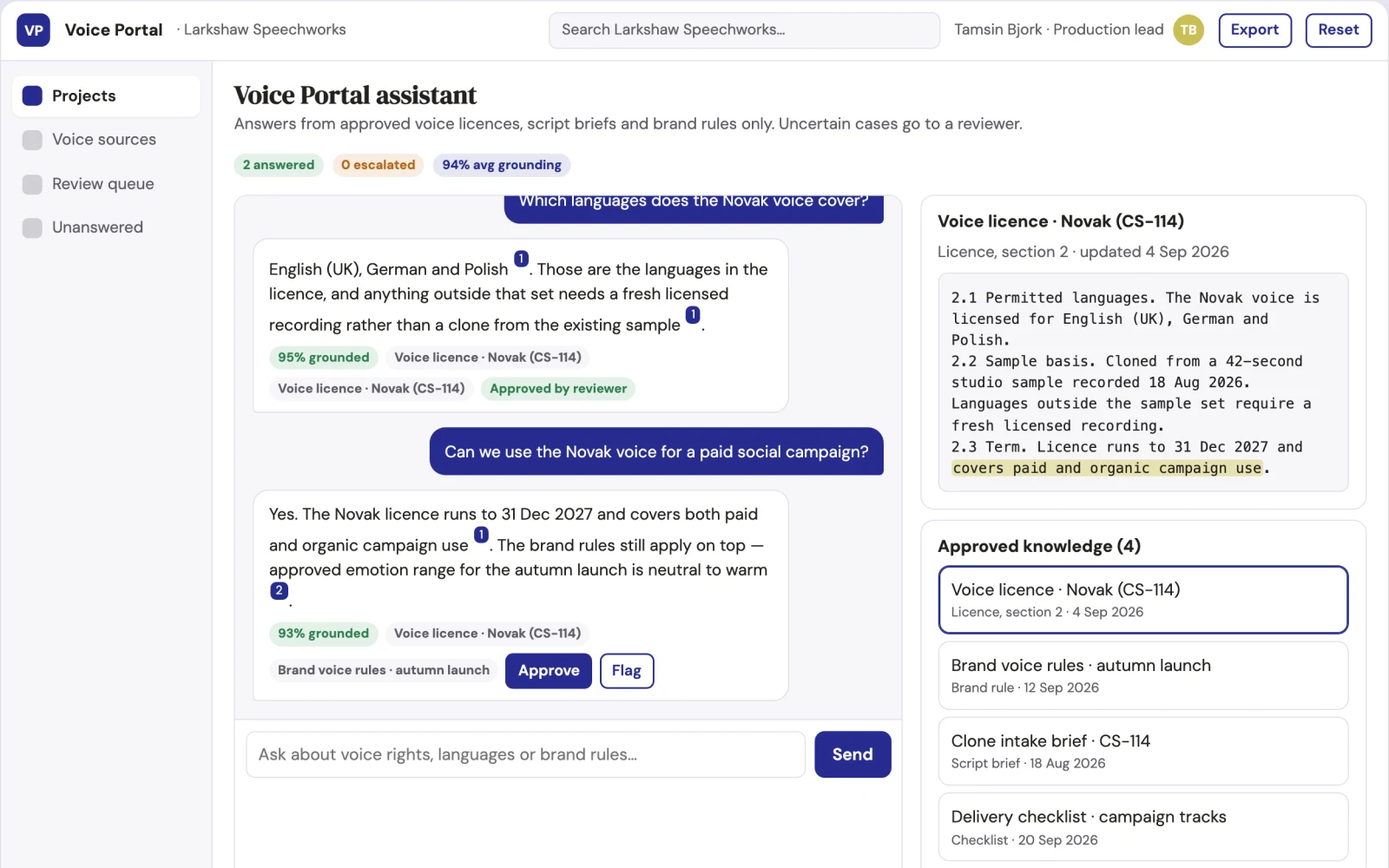The image size is (1389, 868).
Task: Click 'Brand voice rules · autumn launch' source chip
Action: click(384, 670)
